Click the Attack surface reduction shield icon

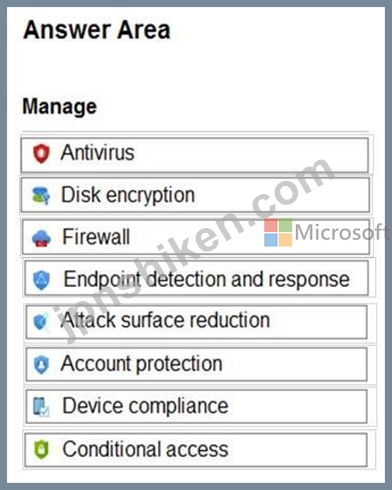41,322
